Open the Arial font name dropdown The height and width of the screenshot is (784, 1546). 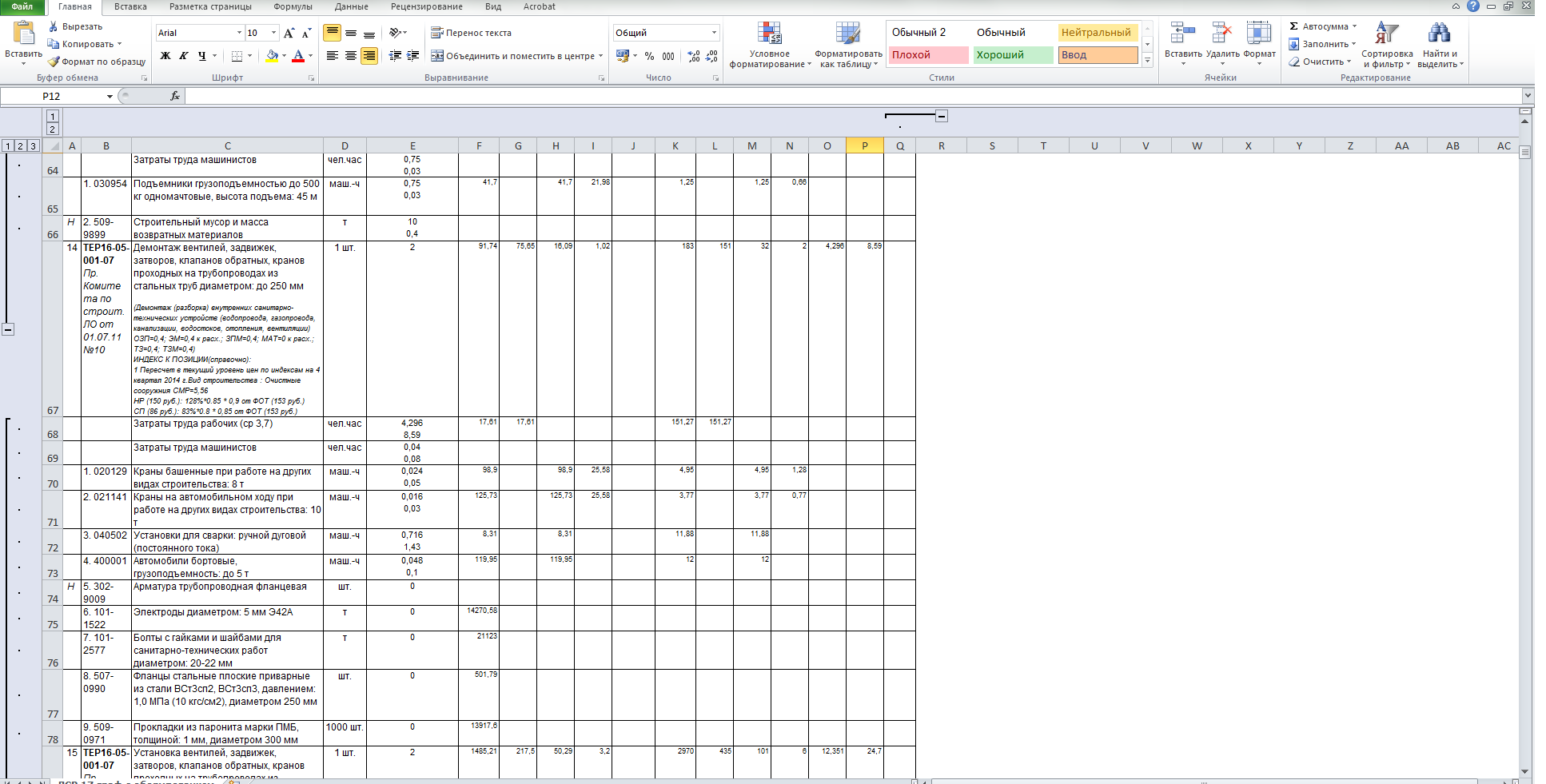(239, 33)
